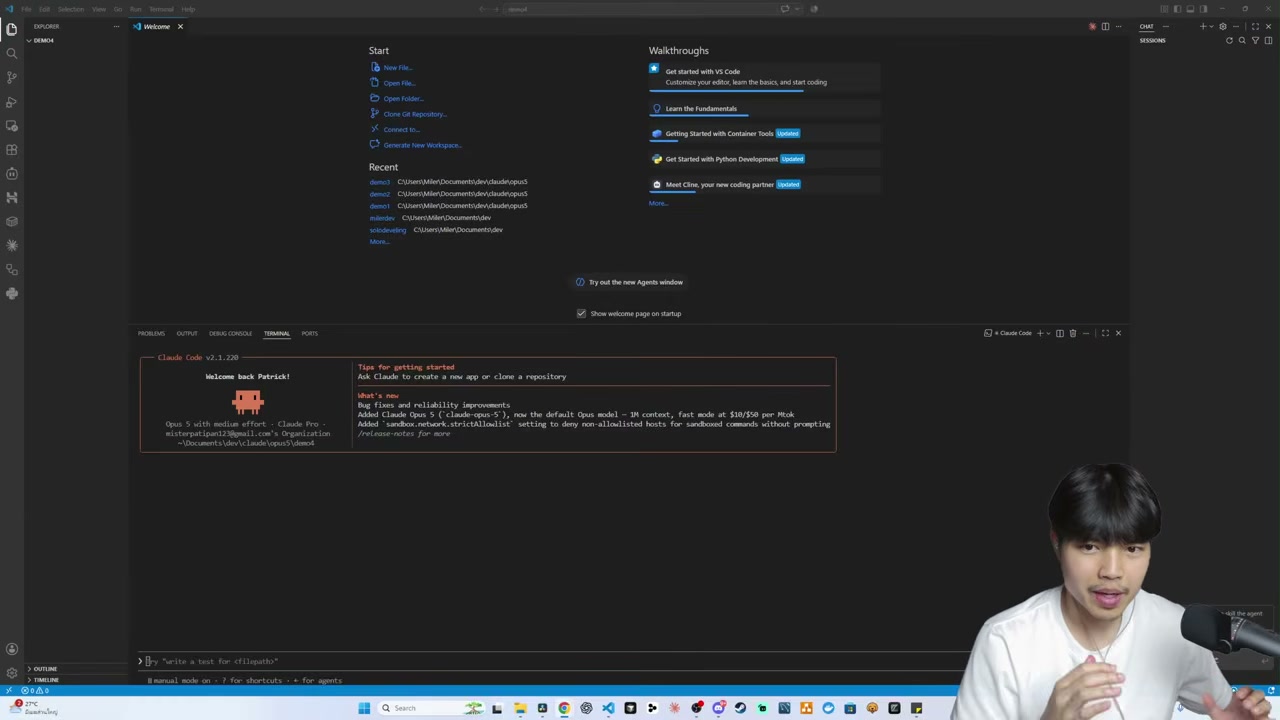
Task: Open the Selection menu
Action: [70, 9]
